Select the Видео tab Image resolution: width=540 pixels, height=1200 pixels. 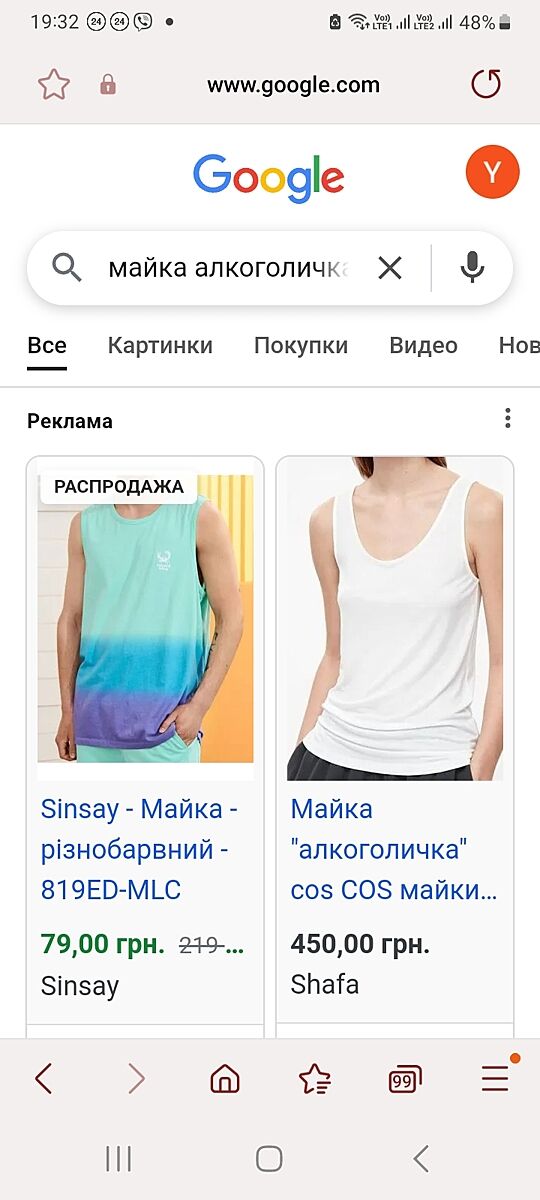click(423, 346)
